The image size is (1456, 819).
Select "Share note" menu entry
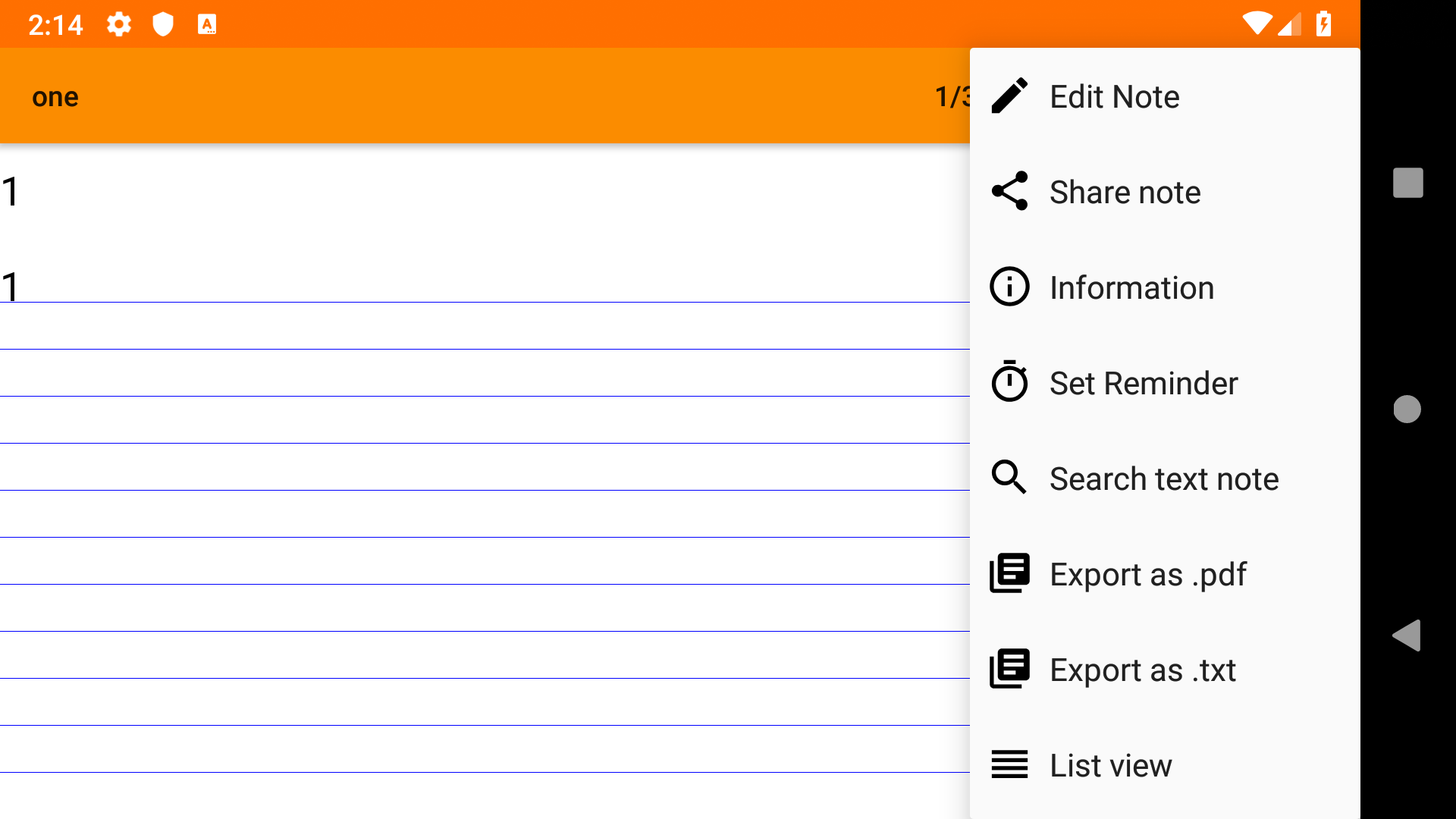1125,192
